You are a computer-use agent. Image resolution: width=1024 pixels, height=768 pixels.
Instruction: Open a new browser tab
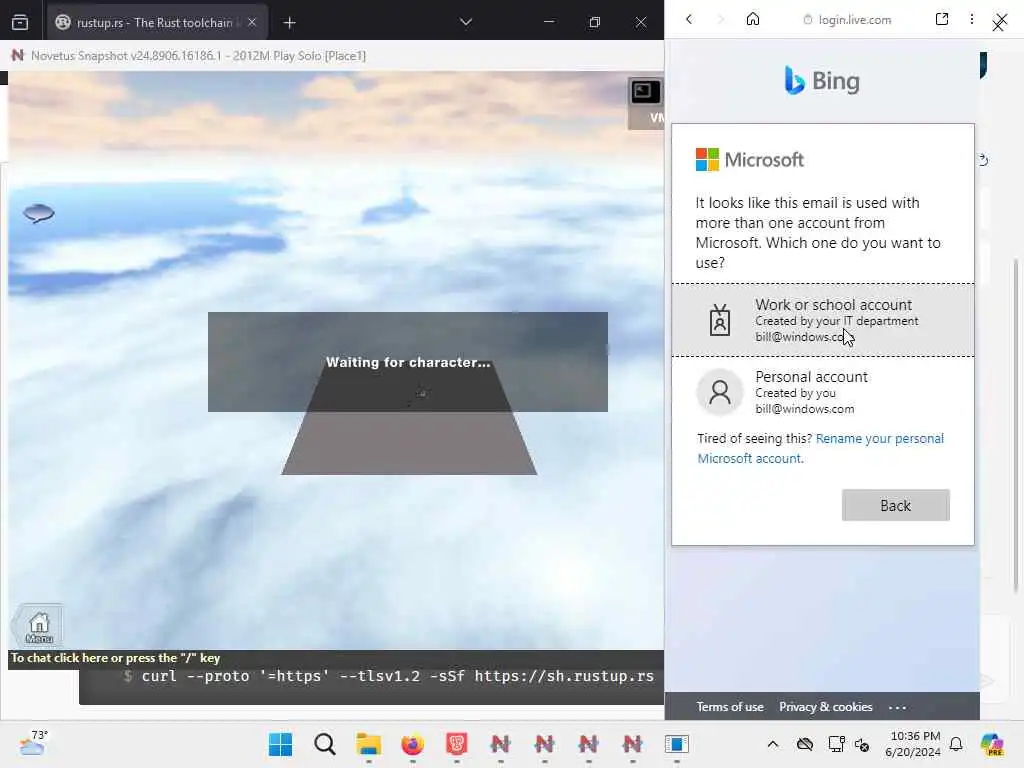[289, 23]
